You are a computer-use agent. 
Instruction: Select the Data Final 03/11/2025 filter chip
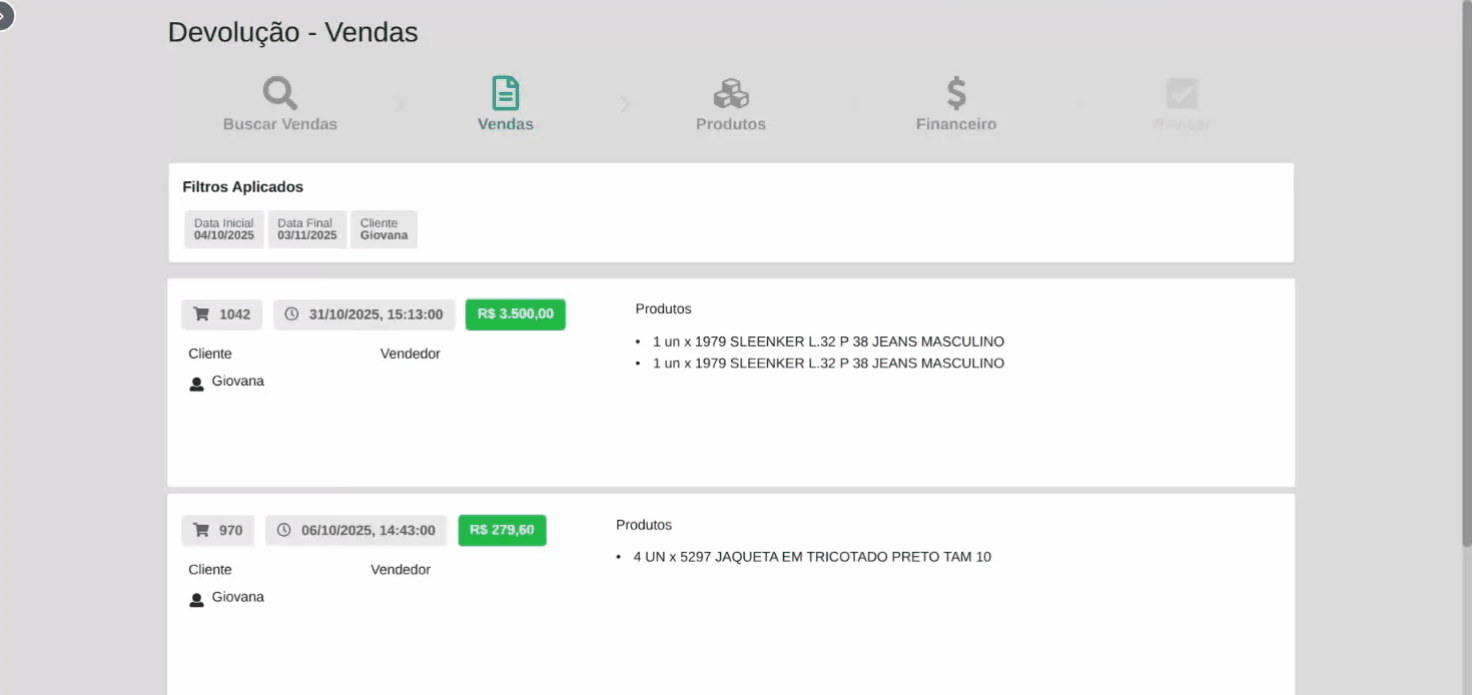click(x=307, y=229)
